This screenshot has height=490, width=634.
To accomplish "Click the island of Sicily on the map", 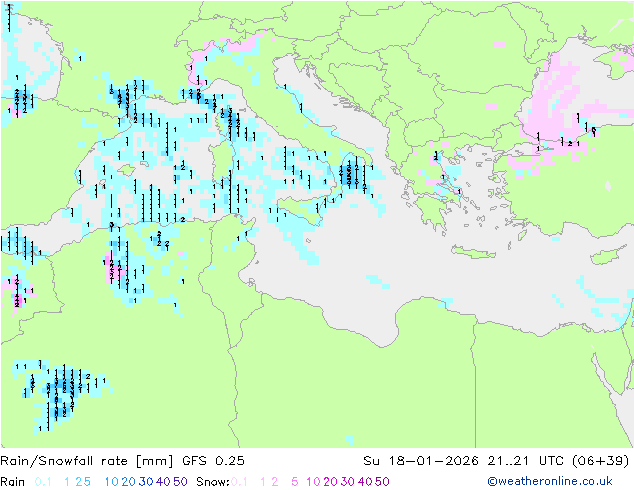I will [302, 210].
